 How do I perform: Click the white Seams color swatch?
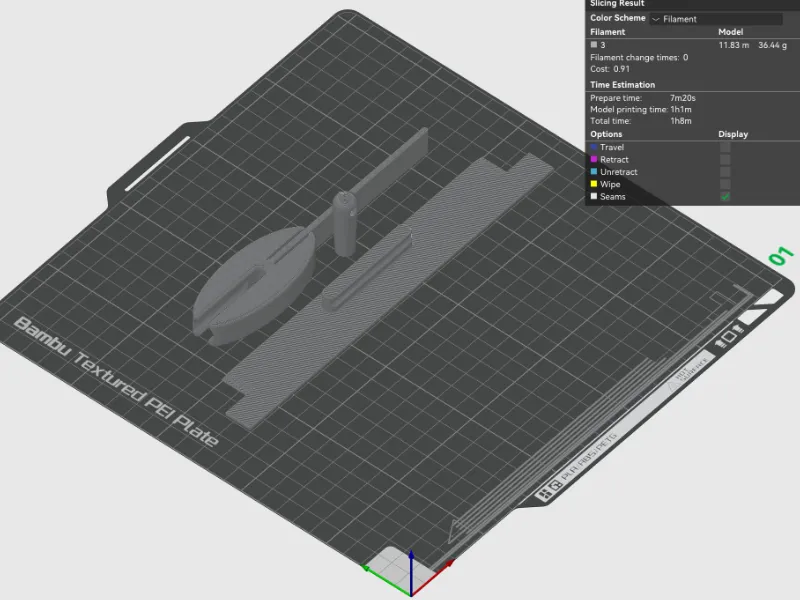[594, 196]
